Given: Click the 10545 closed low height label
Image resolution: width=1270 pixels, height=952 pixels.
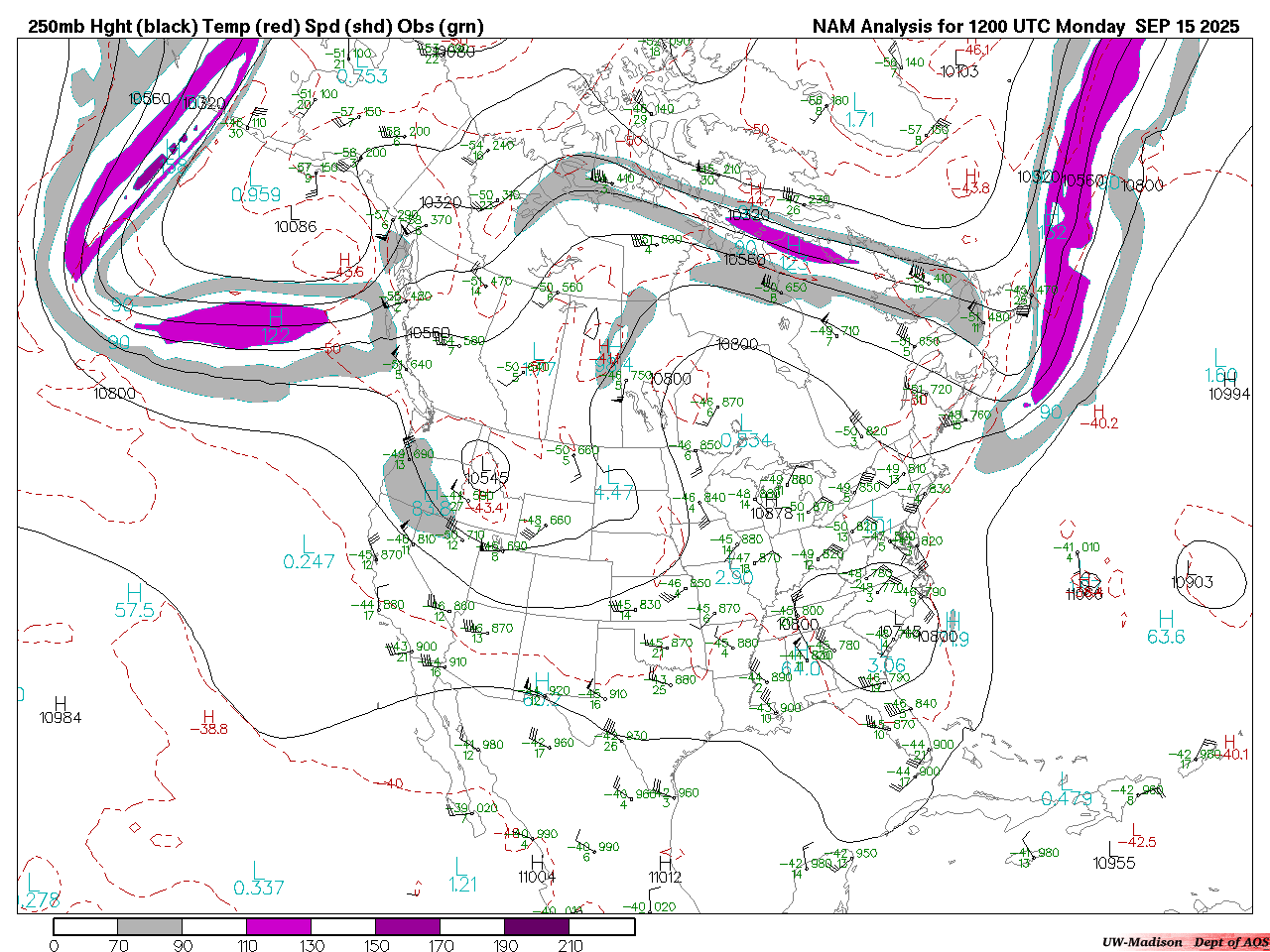Looking at the screenshot, I should pos(486,478).
